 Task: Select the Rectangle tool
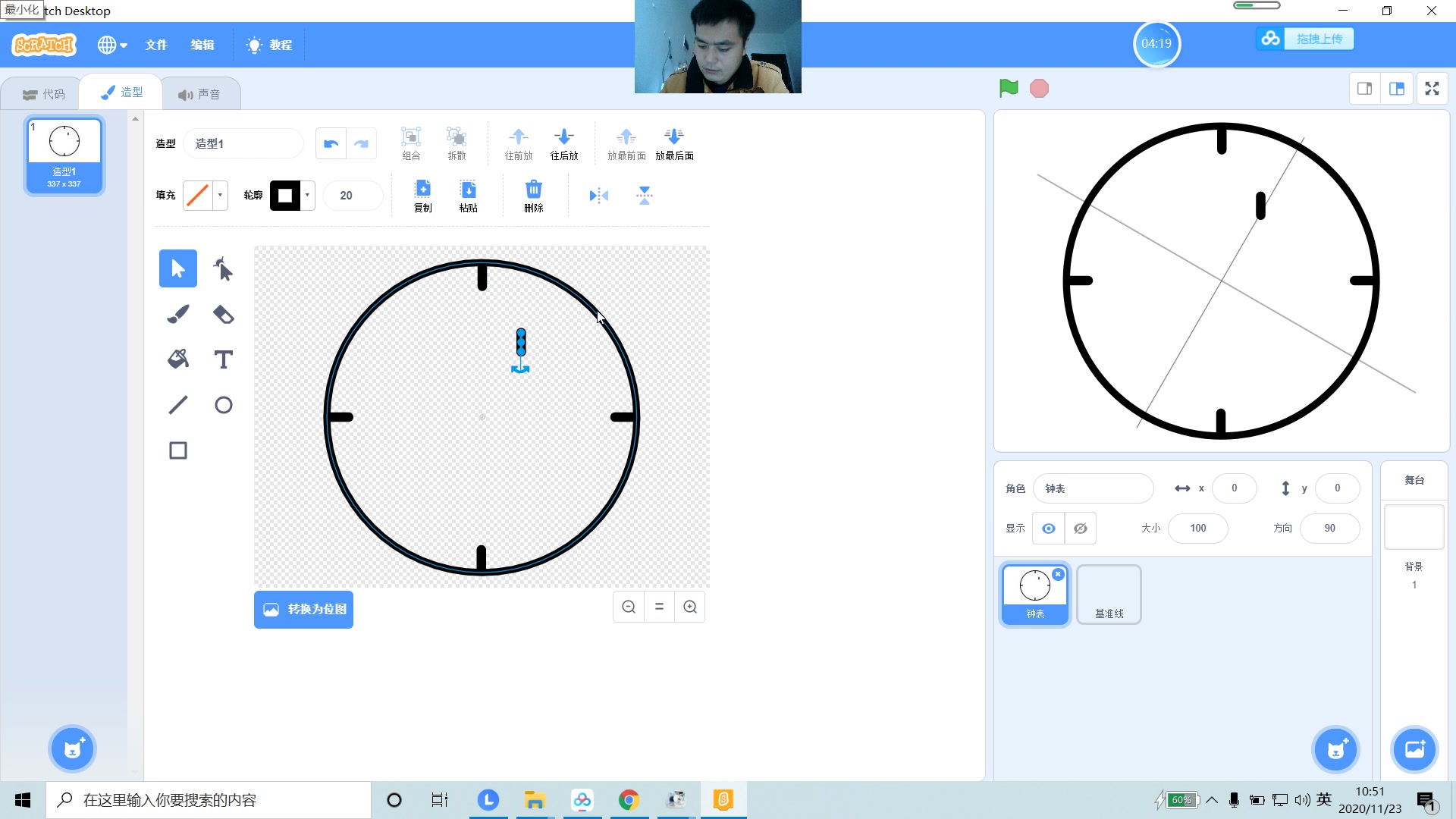click(177, 450)
